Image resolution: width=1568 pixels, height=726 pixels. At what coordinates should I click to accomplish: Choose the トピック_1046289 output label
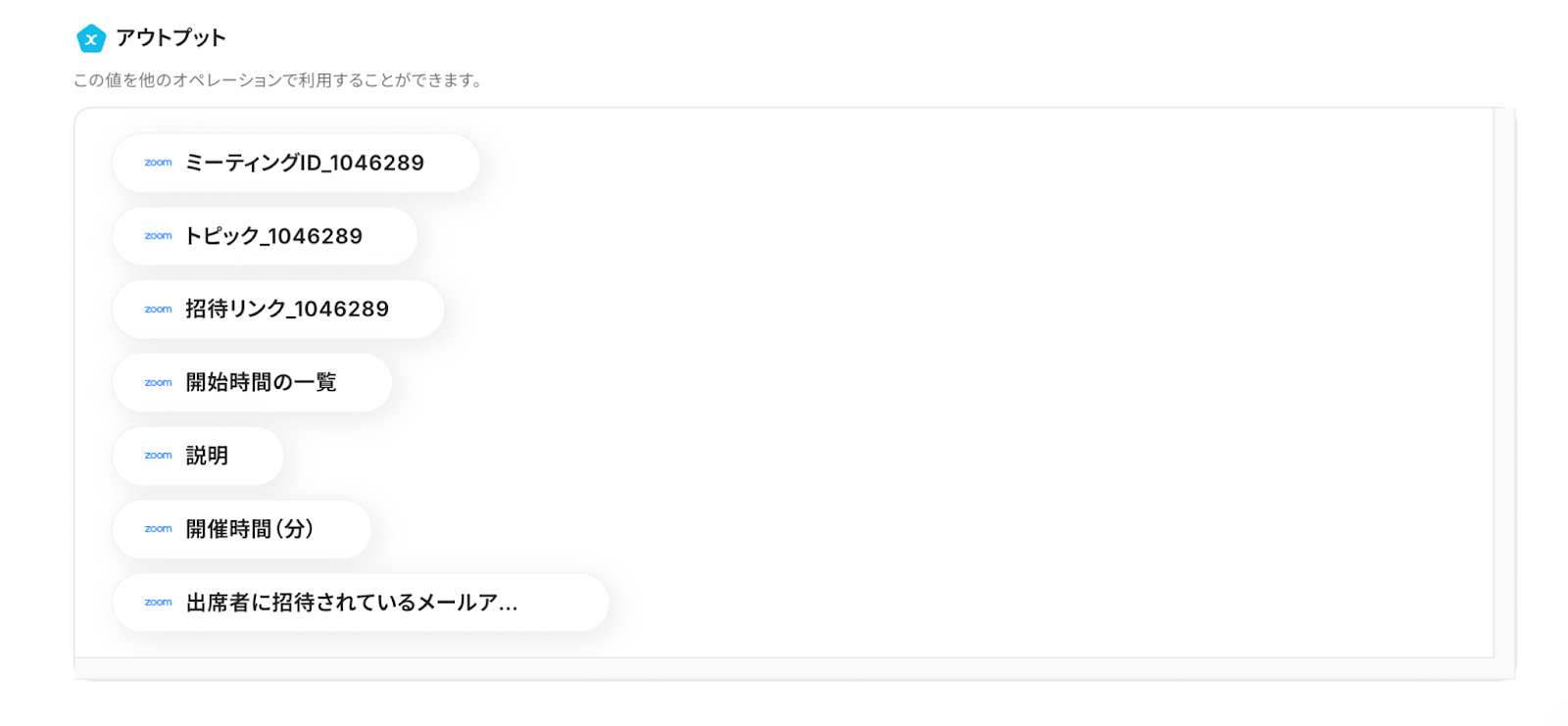[x=274, y=236]
